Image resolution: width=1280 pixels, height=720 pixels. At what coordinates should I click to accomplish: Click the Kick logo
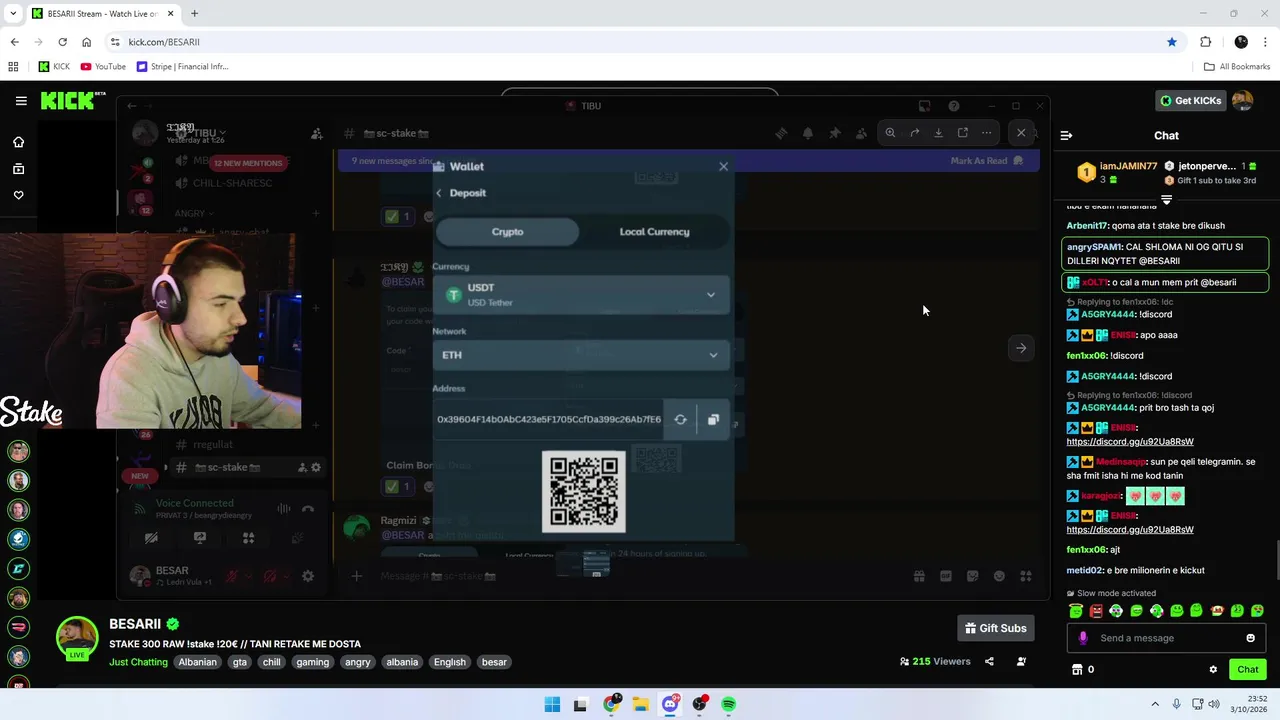72,100
